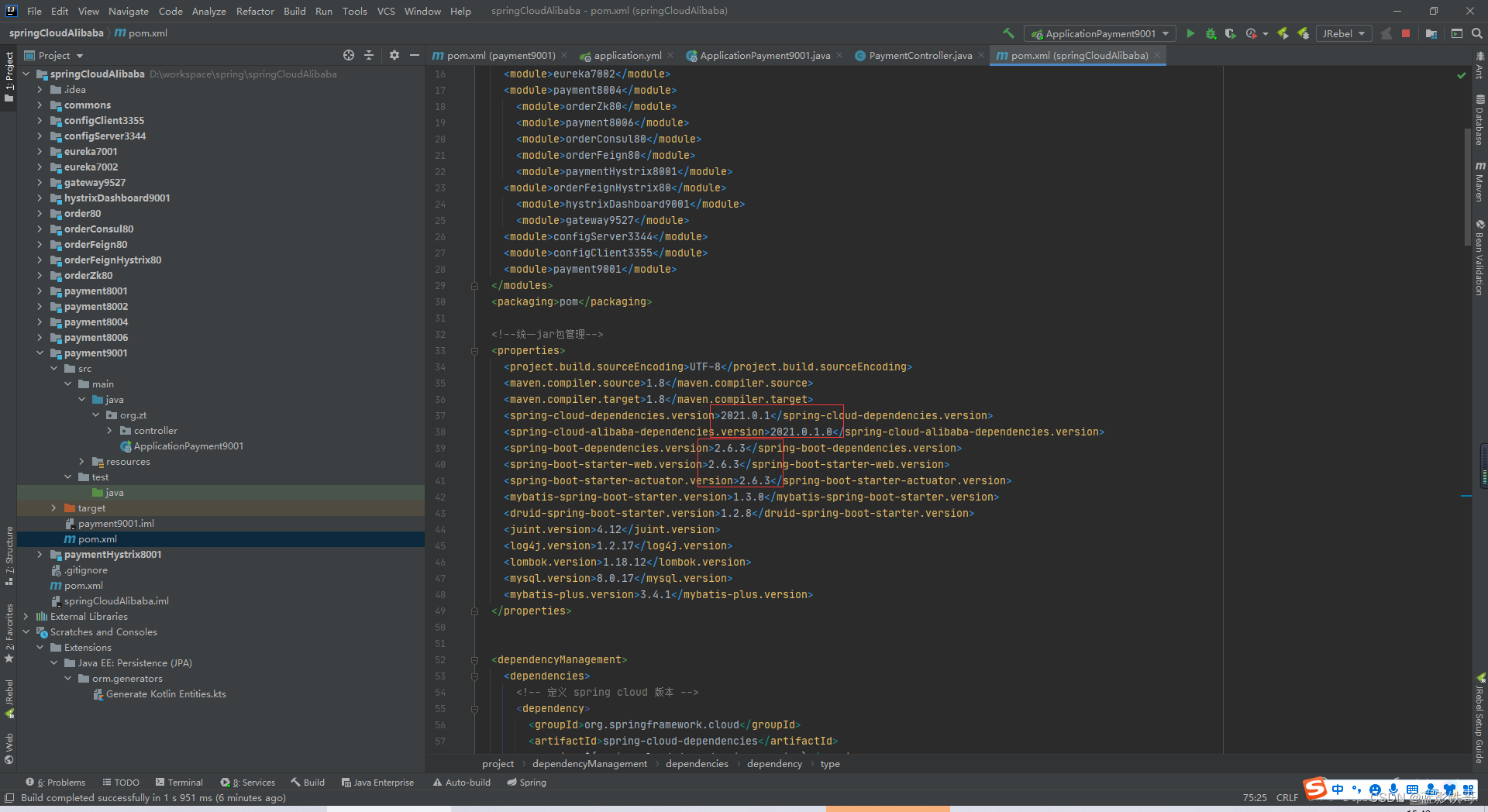
Task: Debug with JRebel rocket icon
Action: [x=1304, y=33]
